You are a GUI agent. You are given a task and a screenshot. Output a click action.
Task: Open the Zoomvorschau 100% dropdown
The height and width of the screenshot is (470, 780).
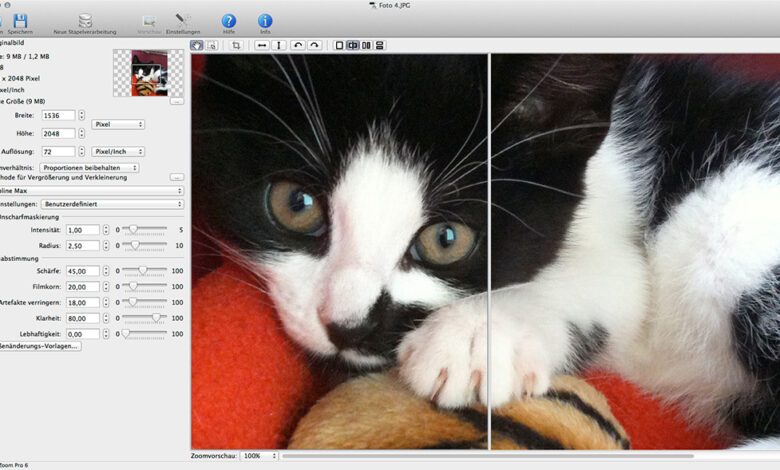point(259,456)
